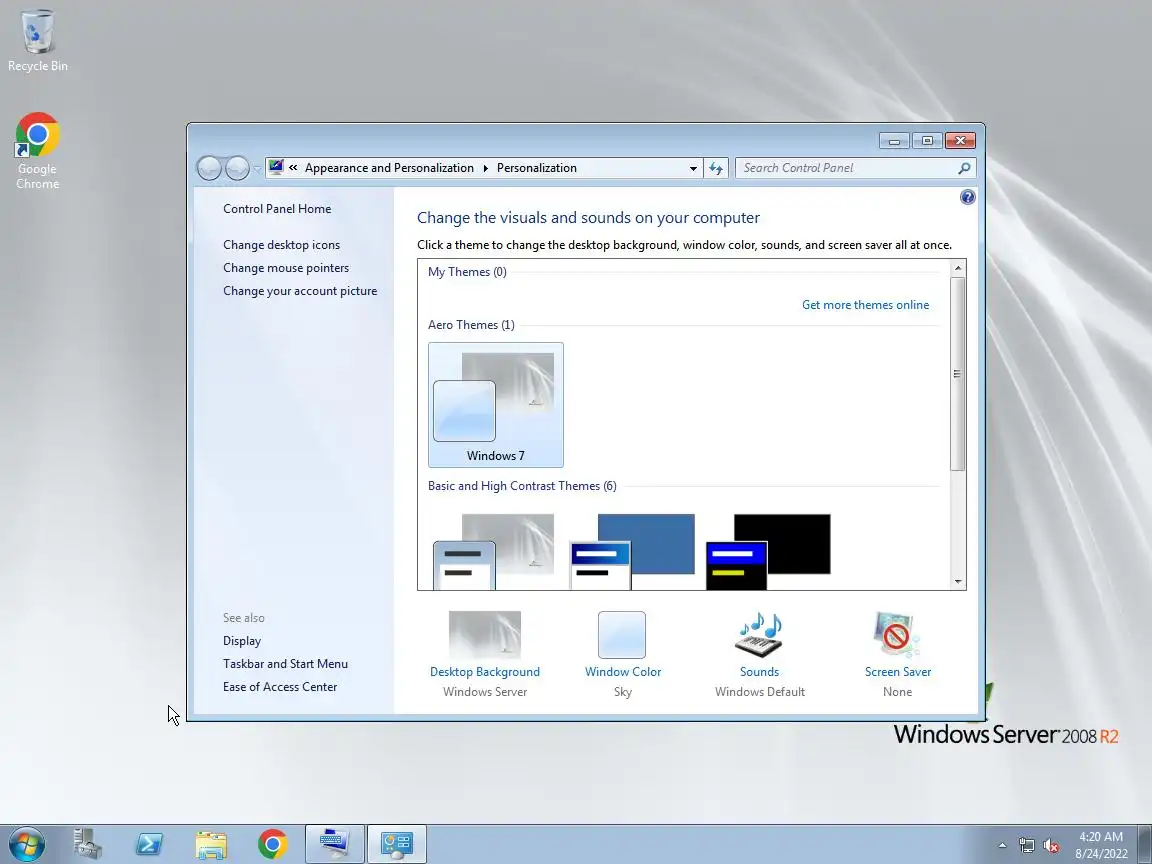Viewport: 1152px width, 864px height.
Task: Select the Windows 7 Aero theme
Action: pos(496,405)
